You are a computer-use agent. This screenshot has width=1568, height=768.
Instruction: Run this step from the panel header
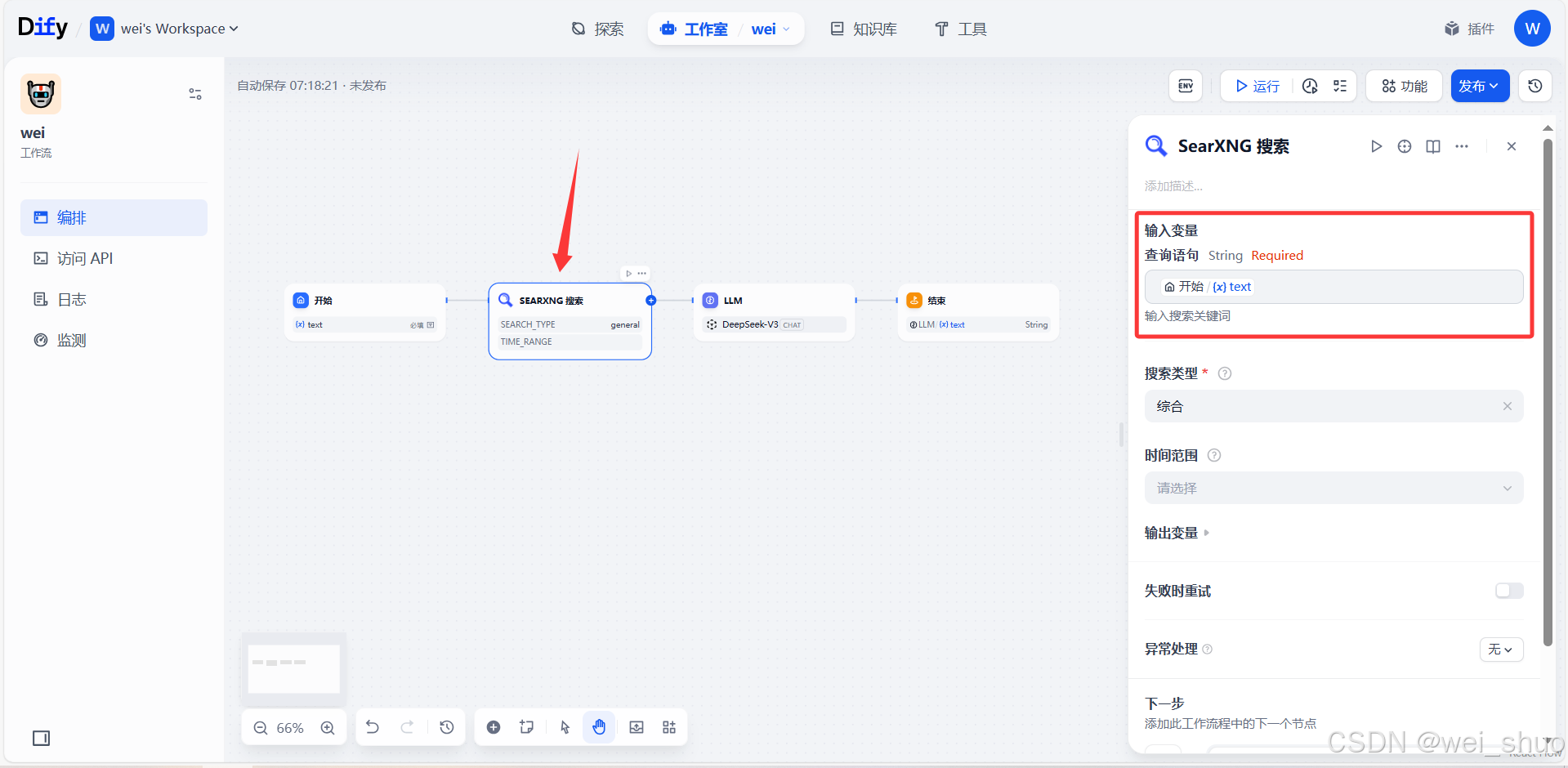[1376, 146]
